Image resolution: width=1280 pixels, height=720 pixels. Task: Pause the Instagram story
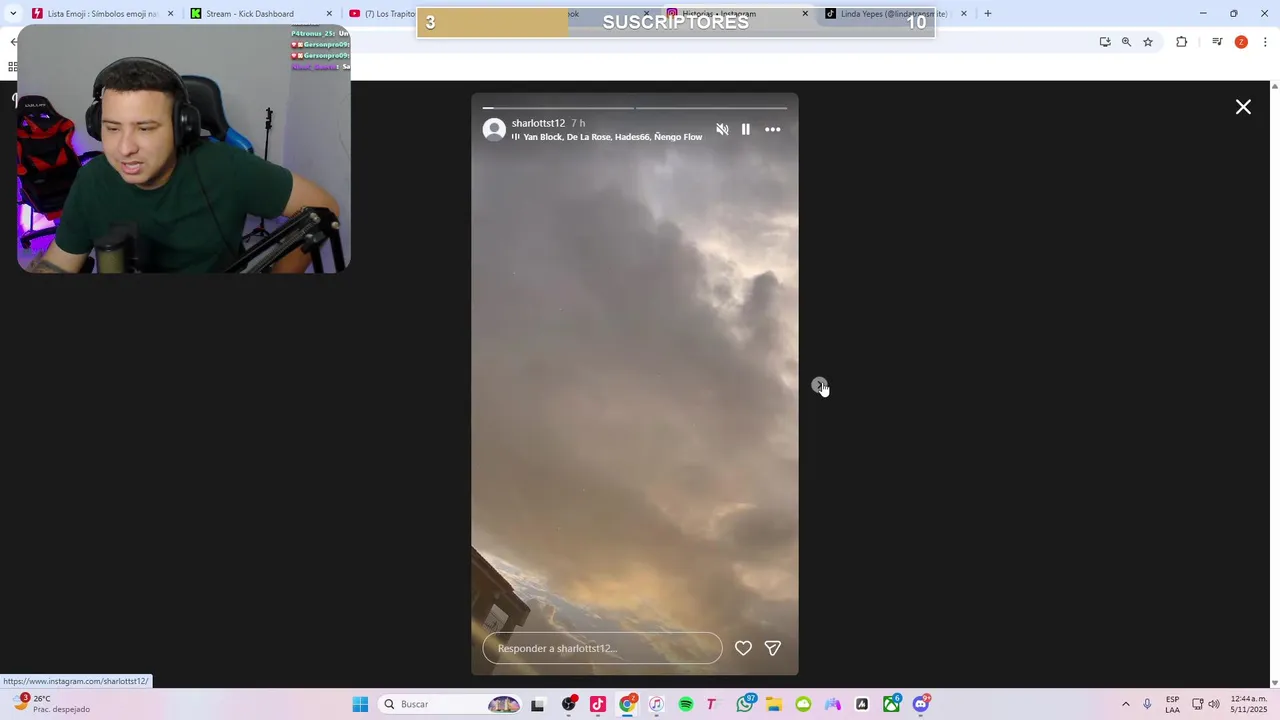(x=746, y=129)
